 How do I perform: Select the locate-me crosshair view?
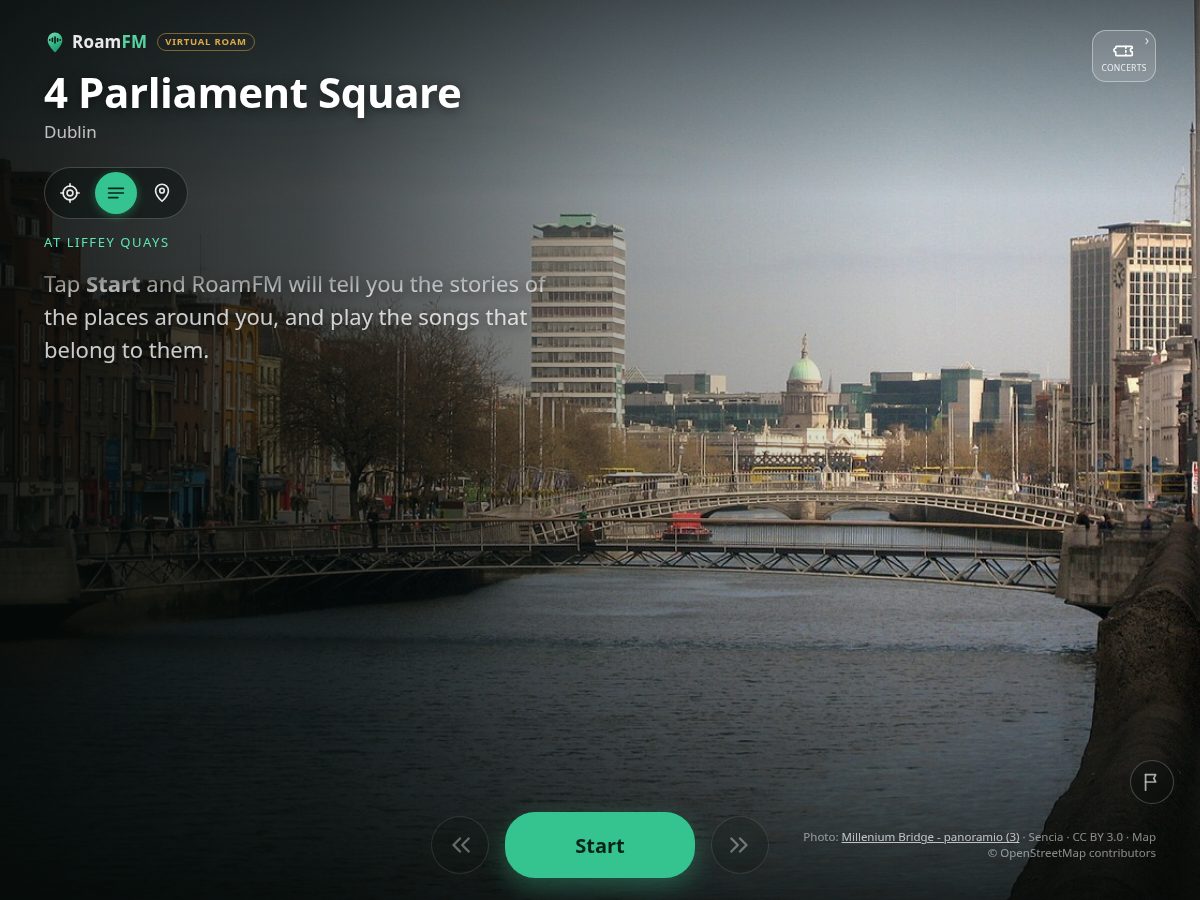[x=70, y=193]
